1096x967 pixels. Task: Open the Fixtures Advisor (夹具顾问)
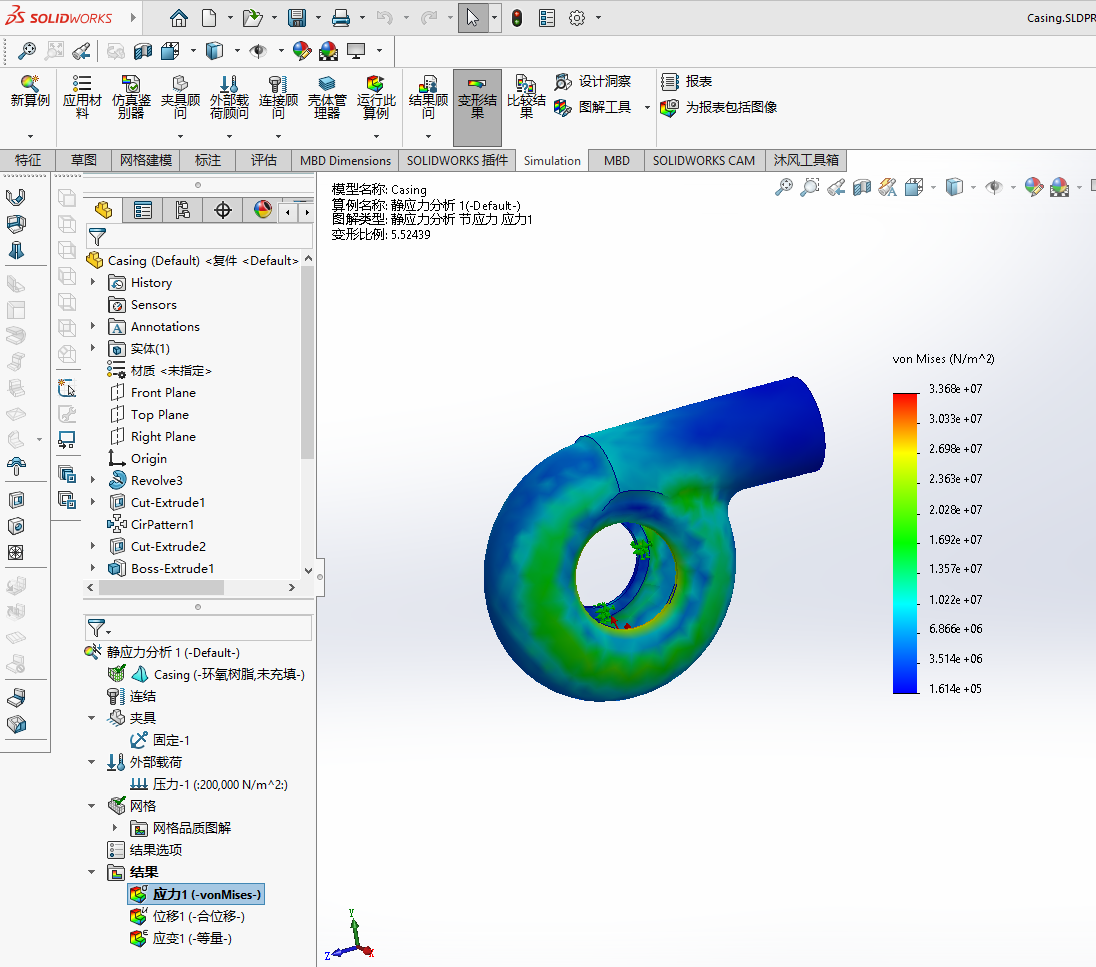pyautogui.click(x=180, y=96)
